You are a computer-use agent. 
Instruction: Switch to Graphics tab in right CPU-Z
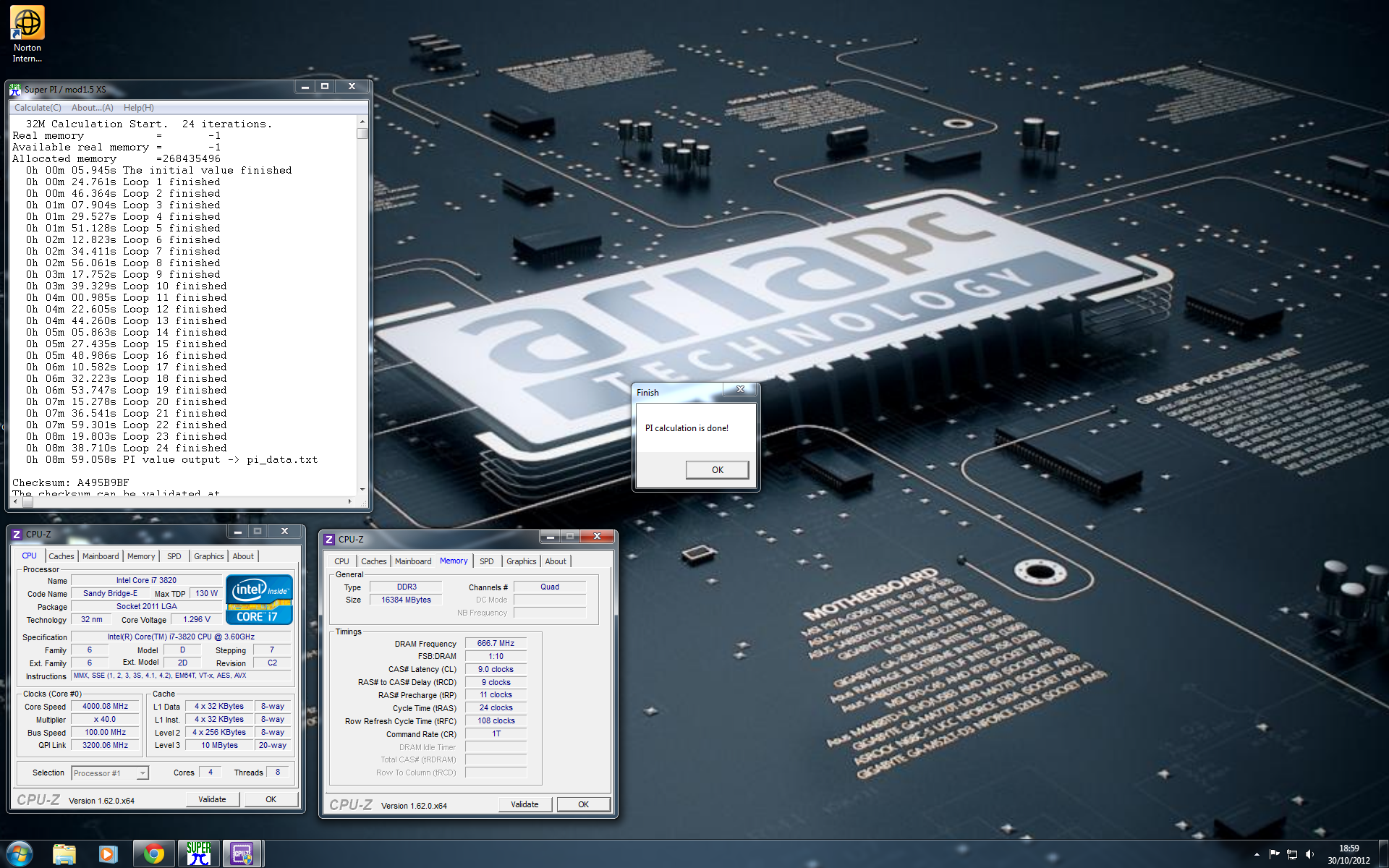pos(522,561)
